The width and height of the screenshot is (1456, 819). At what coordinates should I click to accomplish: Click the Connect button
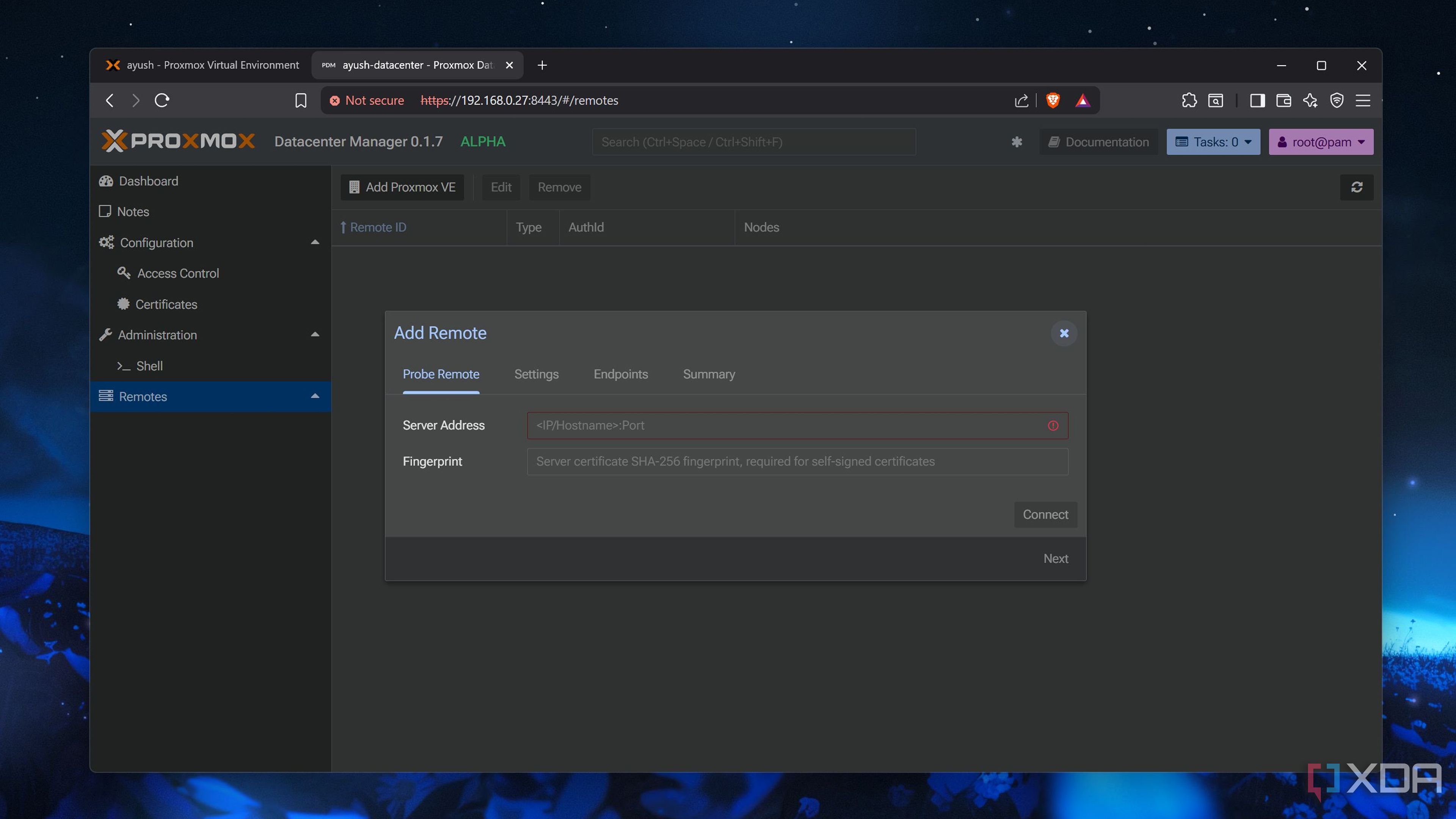1045,515
